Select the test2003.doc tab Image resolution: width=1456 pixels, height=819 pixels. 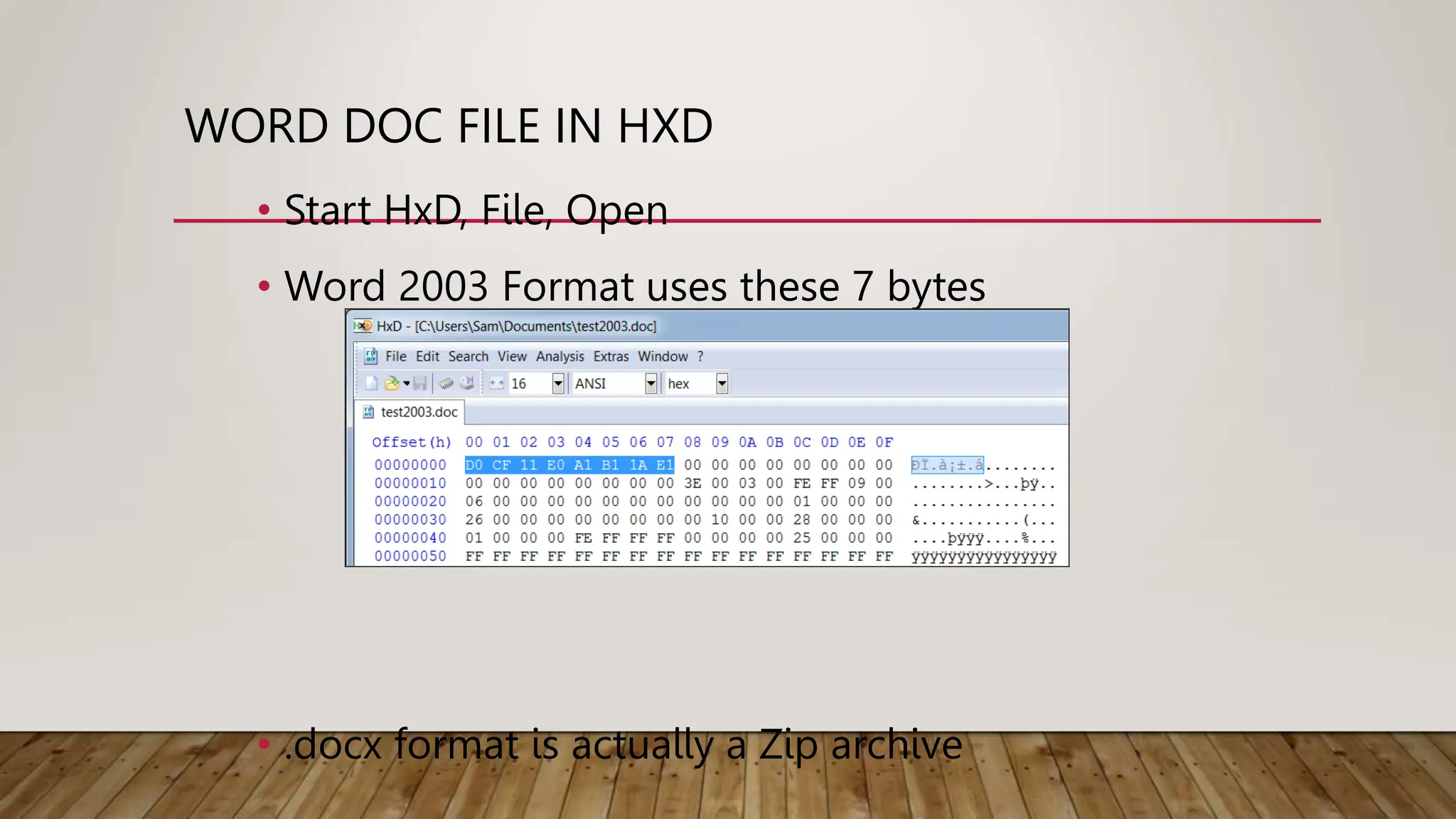coord(410,412)
